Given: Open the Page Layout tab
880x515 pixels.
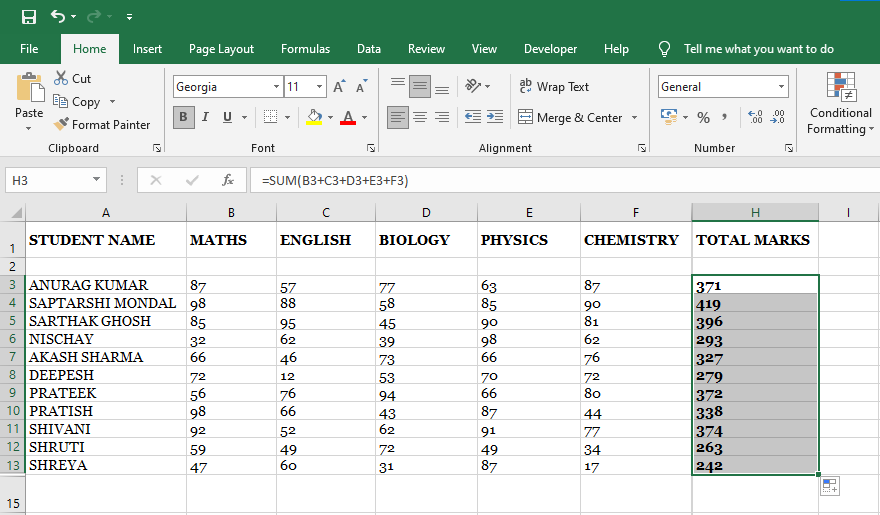Looking at the screenshot, I should [221, 49].
